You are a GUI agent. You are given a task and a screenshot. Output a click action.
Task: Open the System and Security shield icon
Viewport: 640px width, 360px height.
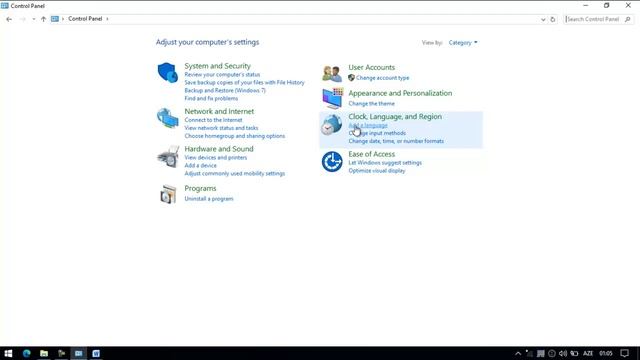tap(168, 73)
